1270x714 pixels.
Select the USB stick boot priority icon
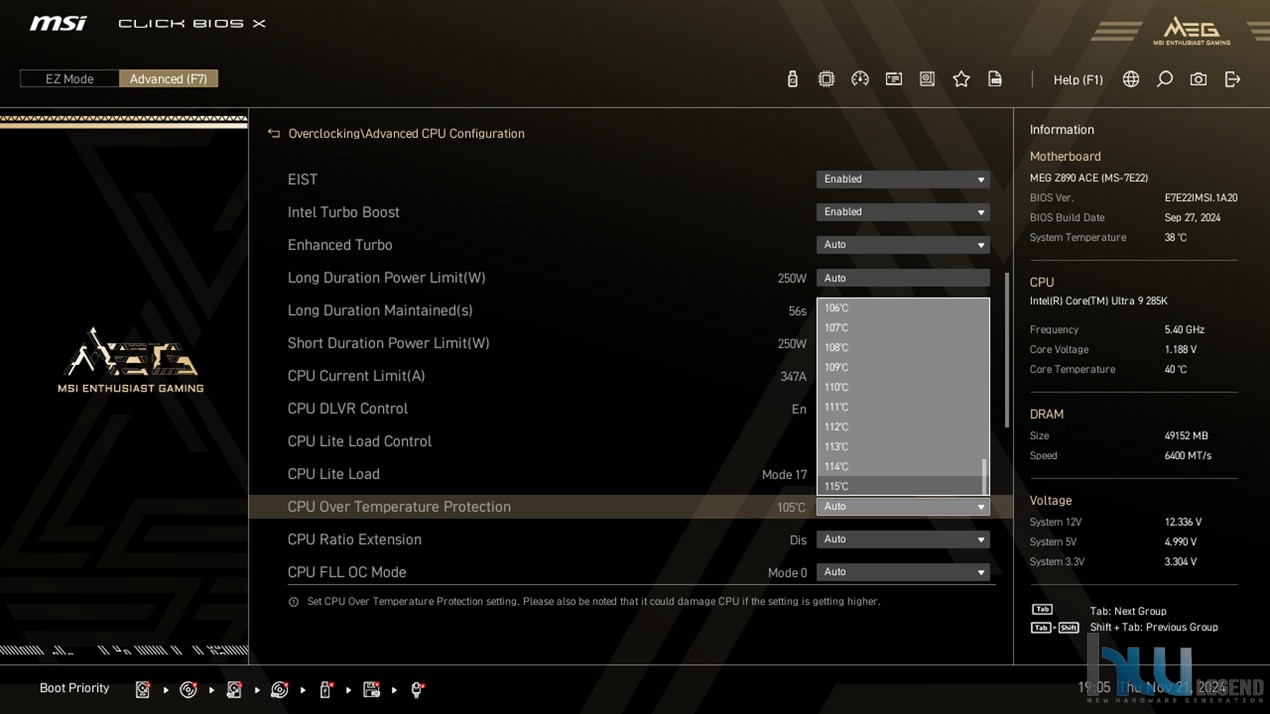(x=326, y=689)
